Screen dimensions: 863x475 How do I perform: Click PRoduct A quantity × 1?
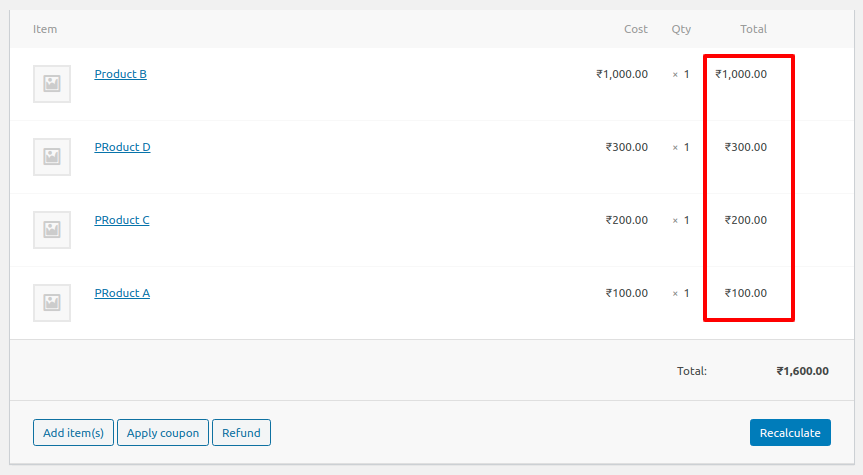pyautogui.click(x=681, y=293)
